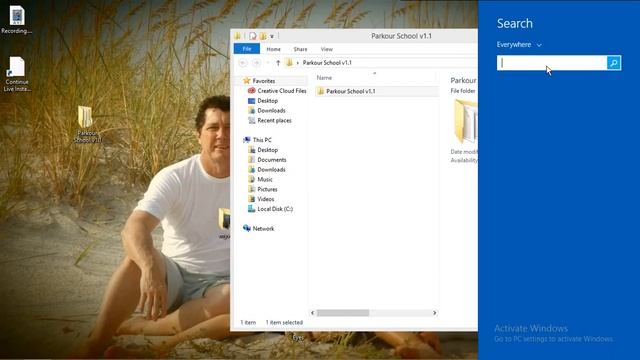This screenshot has width=640, height=360.
Task: Click the Properties quick access icon
Action: pyautogui.click(x=253, y=36)
